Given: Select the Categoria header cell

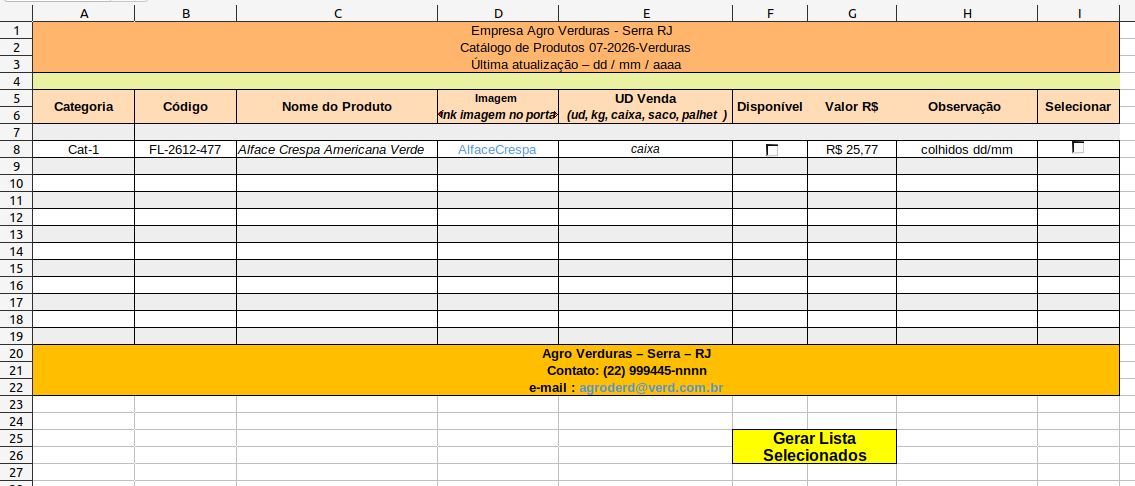Looking at the screenshot, I should tap(83, 107).
